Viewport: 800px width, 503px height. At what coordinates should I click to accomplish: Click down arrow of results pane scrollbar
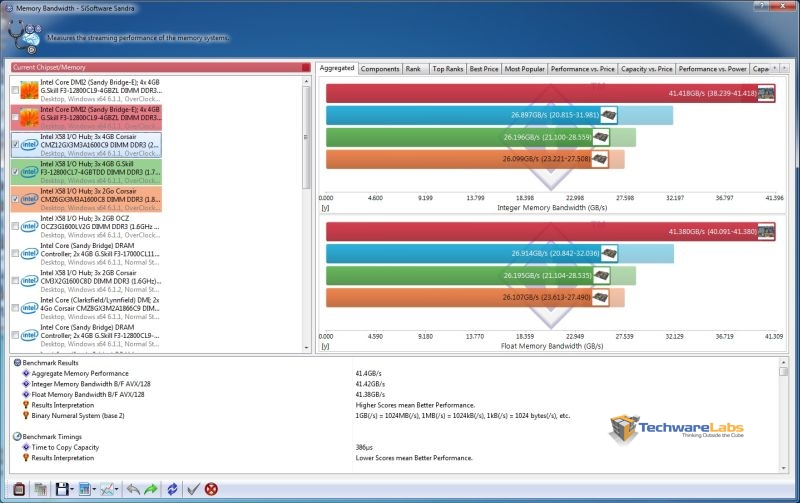tap(784, 468)
